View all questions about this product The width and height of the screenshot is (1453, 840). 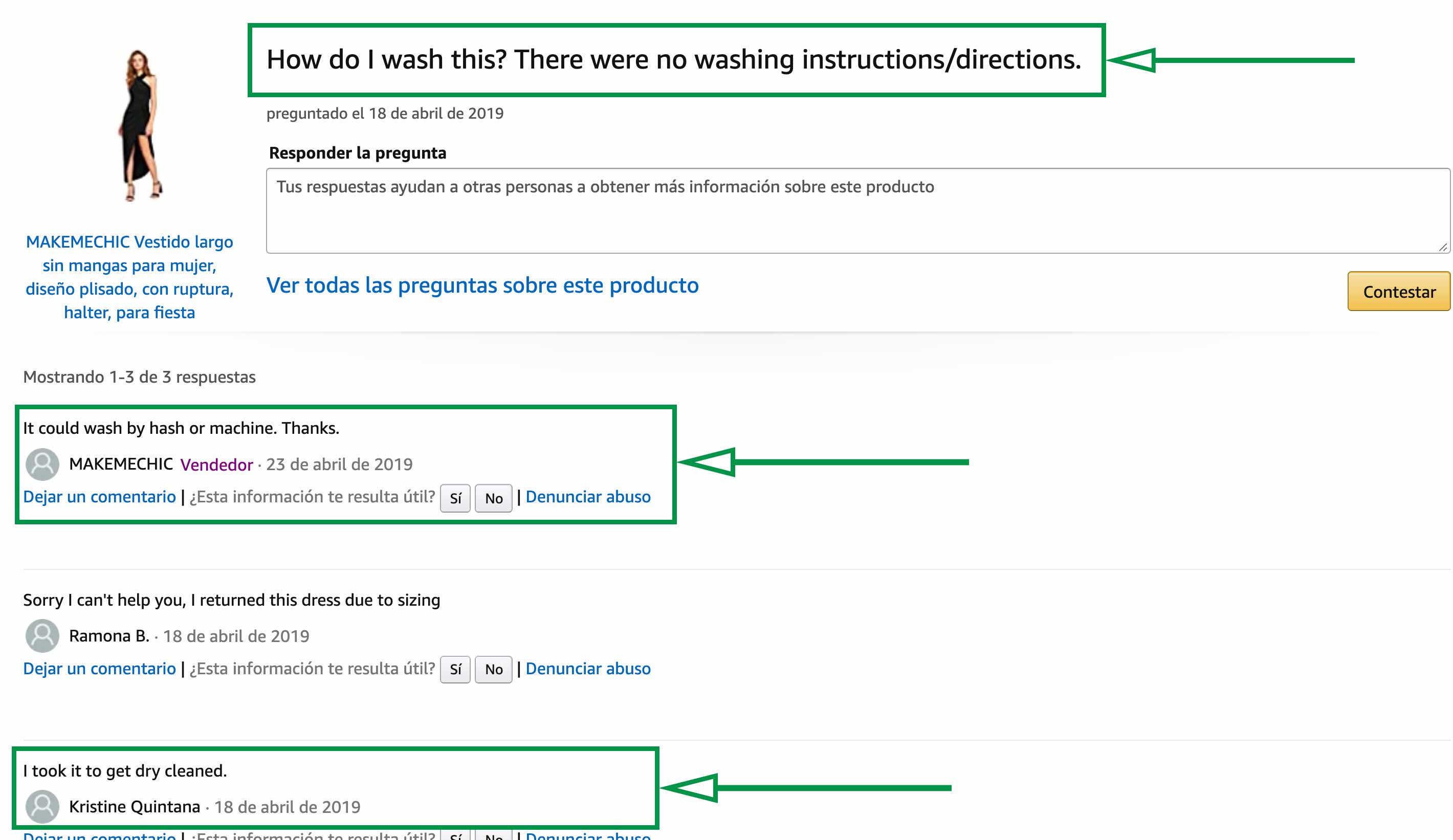coord(482,285)
